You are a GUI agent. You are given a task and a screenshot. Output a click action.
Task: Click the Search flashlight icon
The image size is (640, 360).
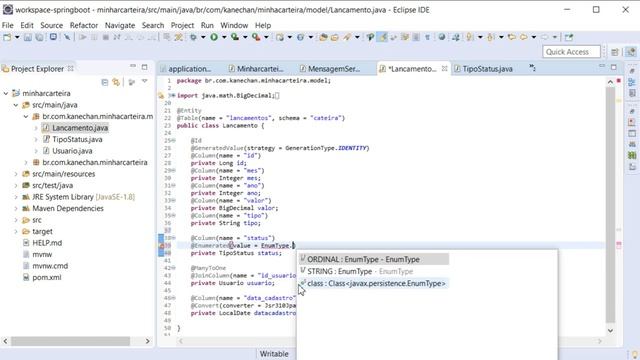point(347,37)
